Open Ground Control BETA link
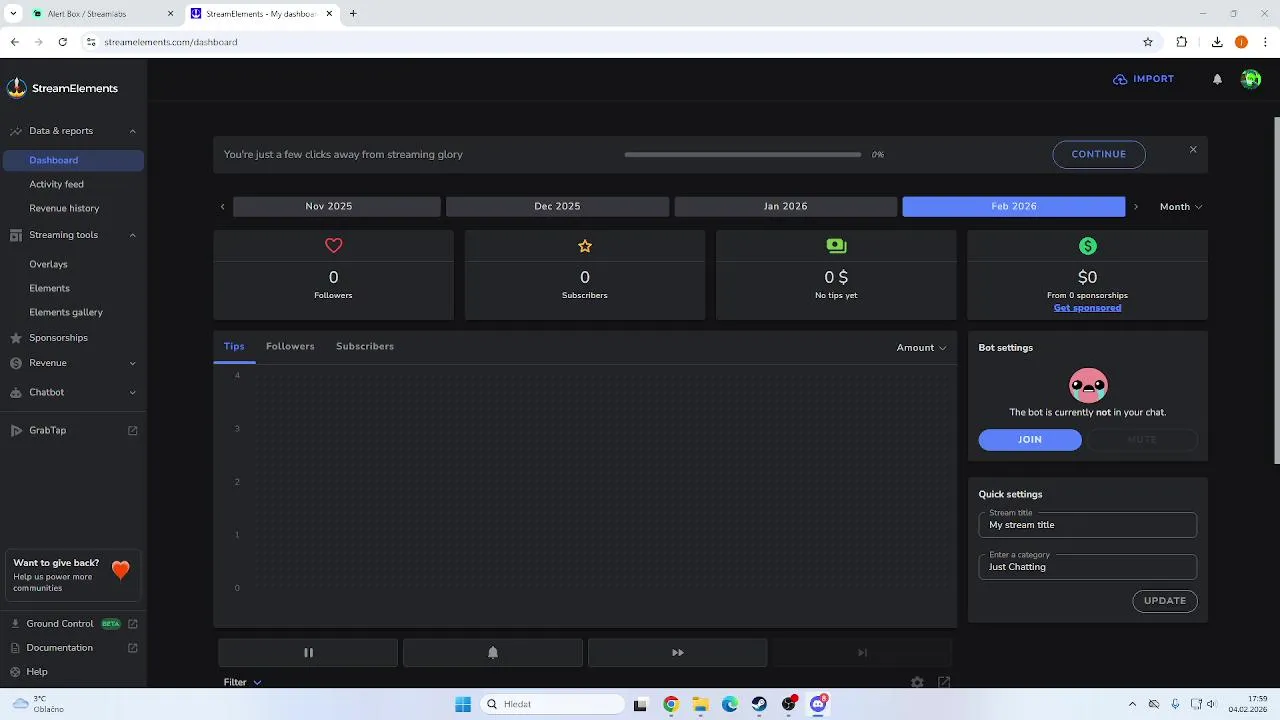This screenshot has height=720, width=1280. click(x=73, y=624)
